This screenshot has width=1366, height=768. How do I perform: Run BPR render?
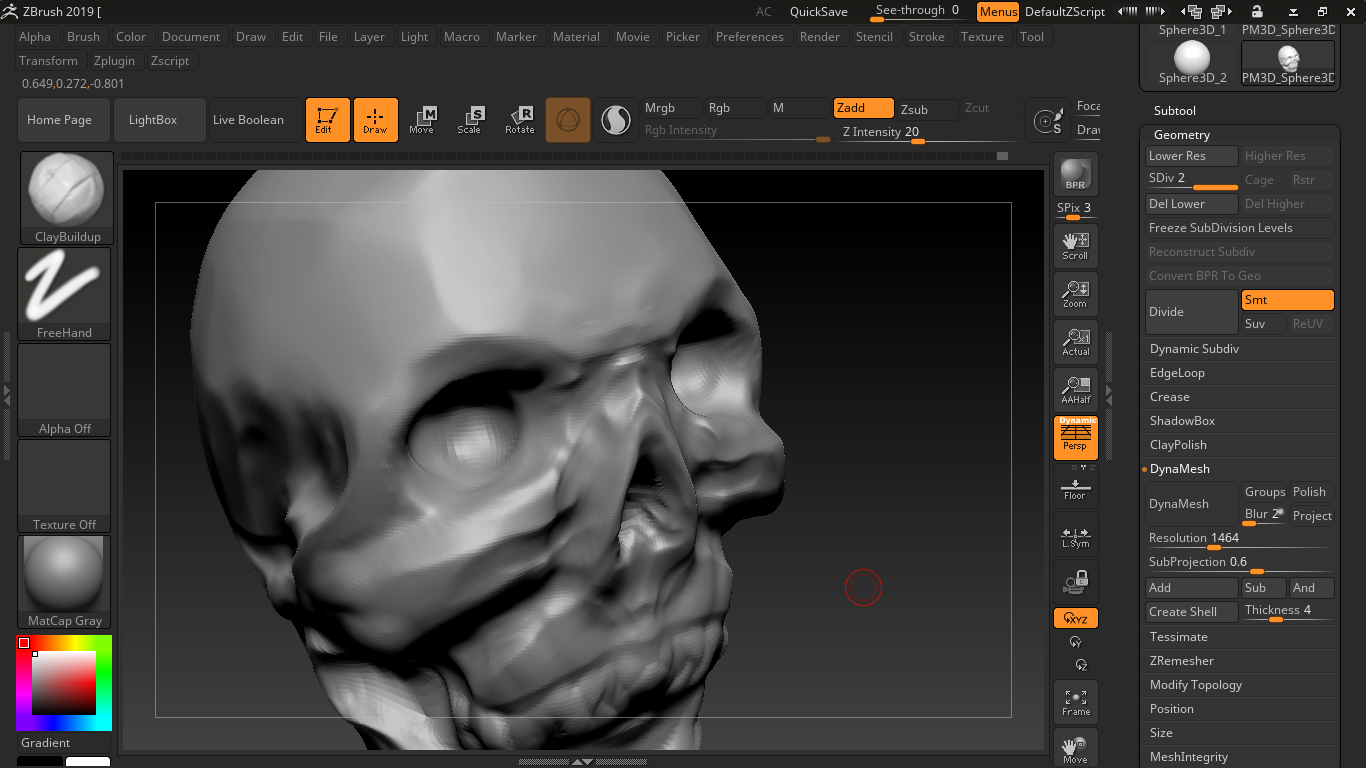pos(1076,174)
